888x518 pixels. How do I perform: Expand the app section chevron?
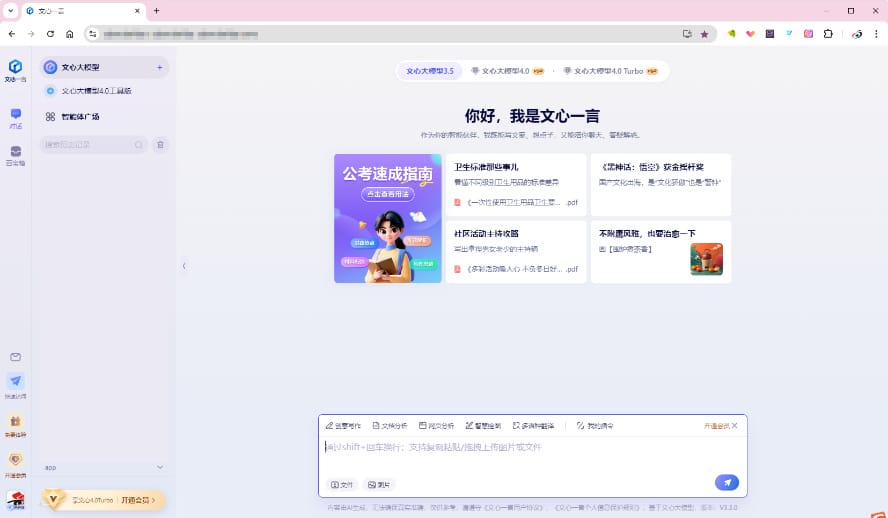tap(160, 467)
